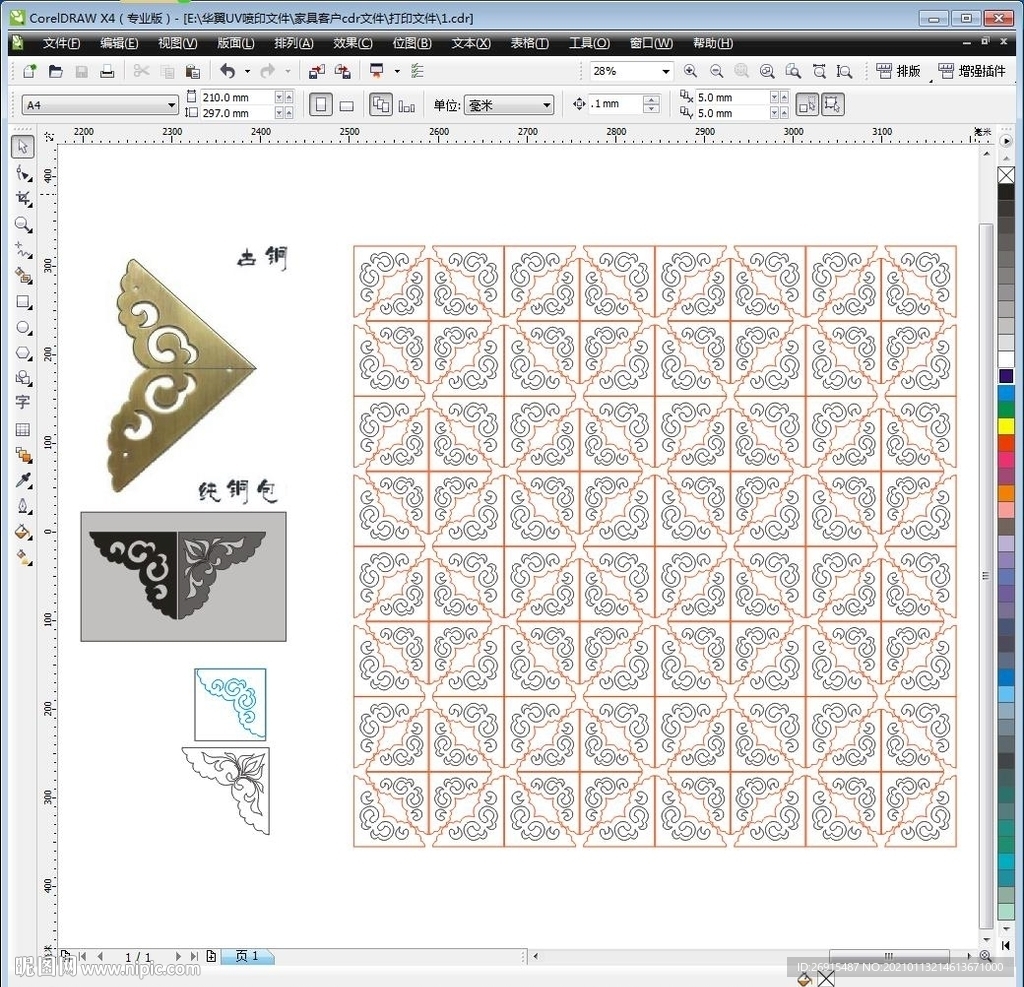The image size is (1024, 987).
Task: Click the Undo arrow icon
Action: coord(227,71)
